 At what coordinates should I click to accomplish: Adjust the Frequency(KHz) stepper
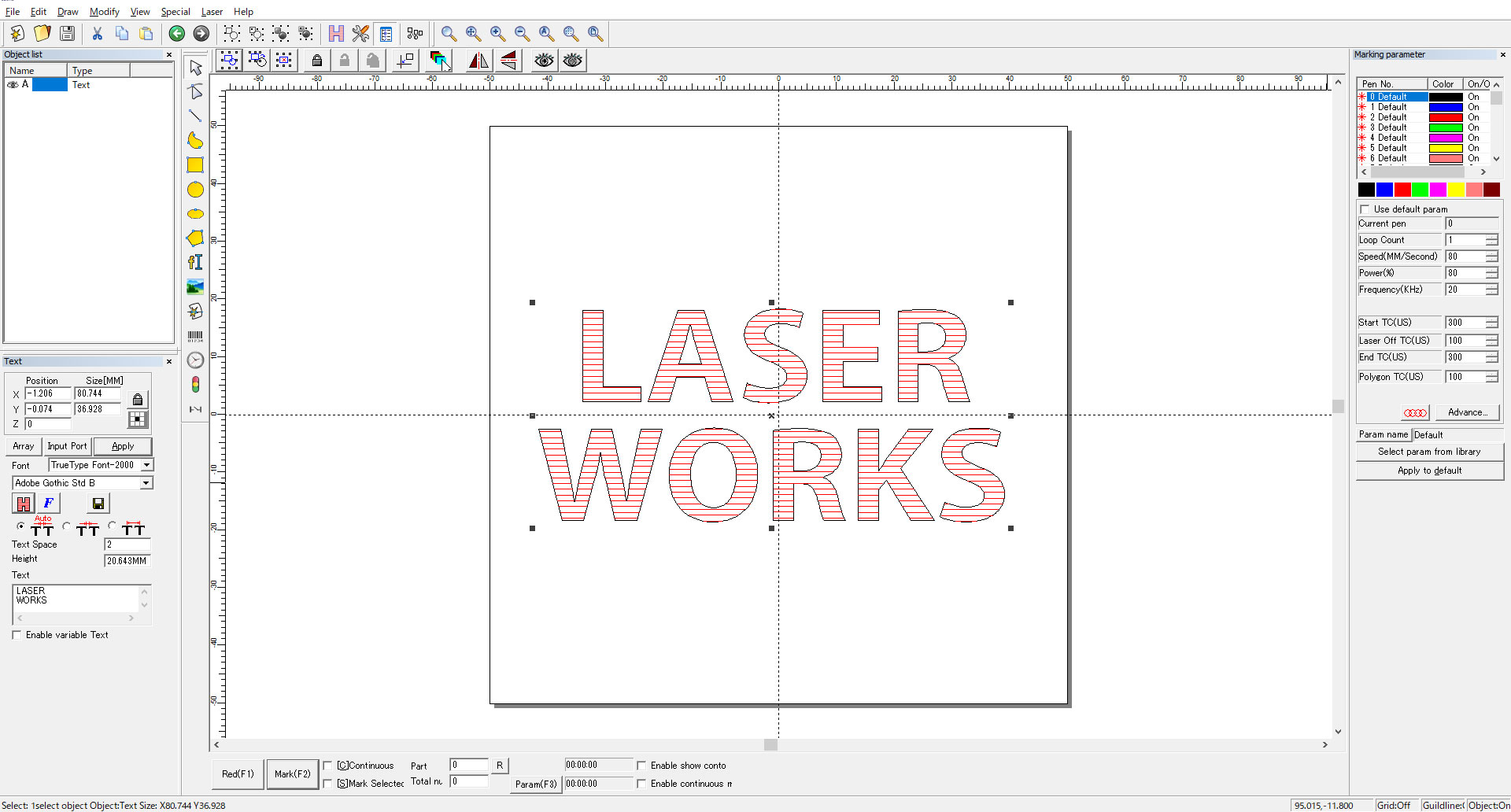(x=1491, y=290)
